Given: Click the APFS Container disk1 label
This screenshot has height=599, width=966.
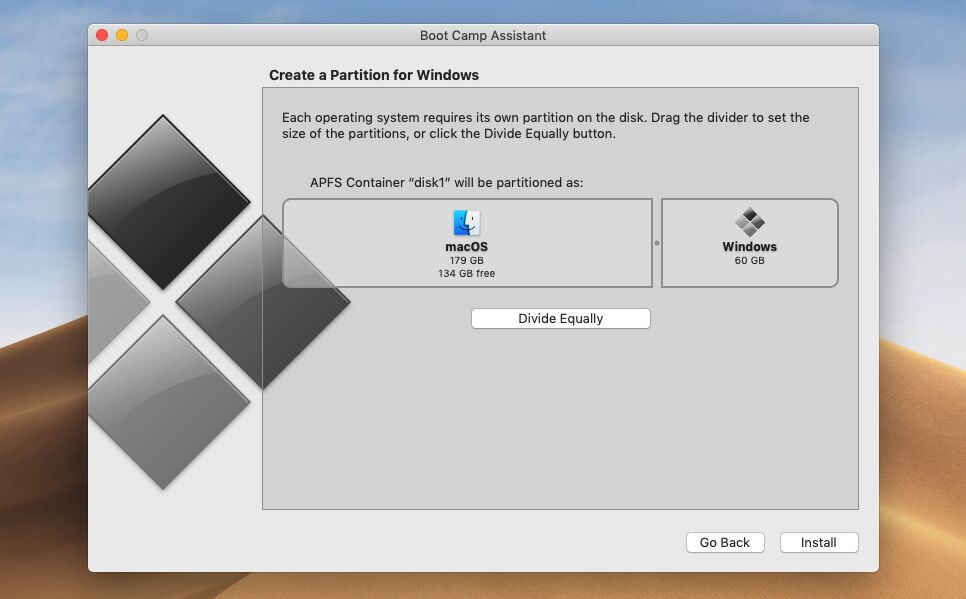Looking at the screenshot, I should coord(446,183).
